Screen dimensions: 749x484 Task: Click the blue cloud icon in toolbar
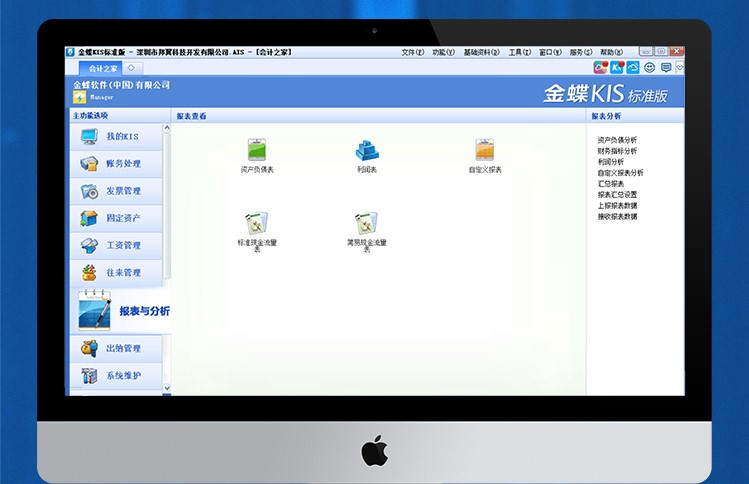point(633,68)
